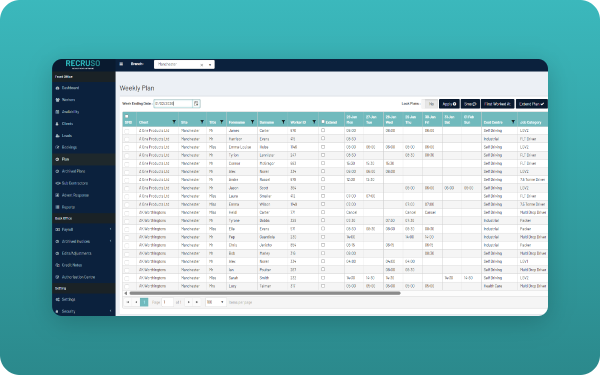Viewport: 600px width, 375px height.
Task: Click the Edits/Adjustments sidebar icon
Action: 57,253
